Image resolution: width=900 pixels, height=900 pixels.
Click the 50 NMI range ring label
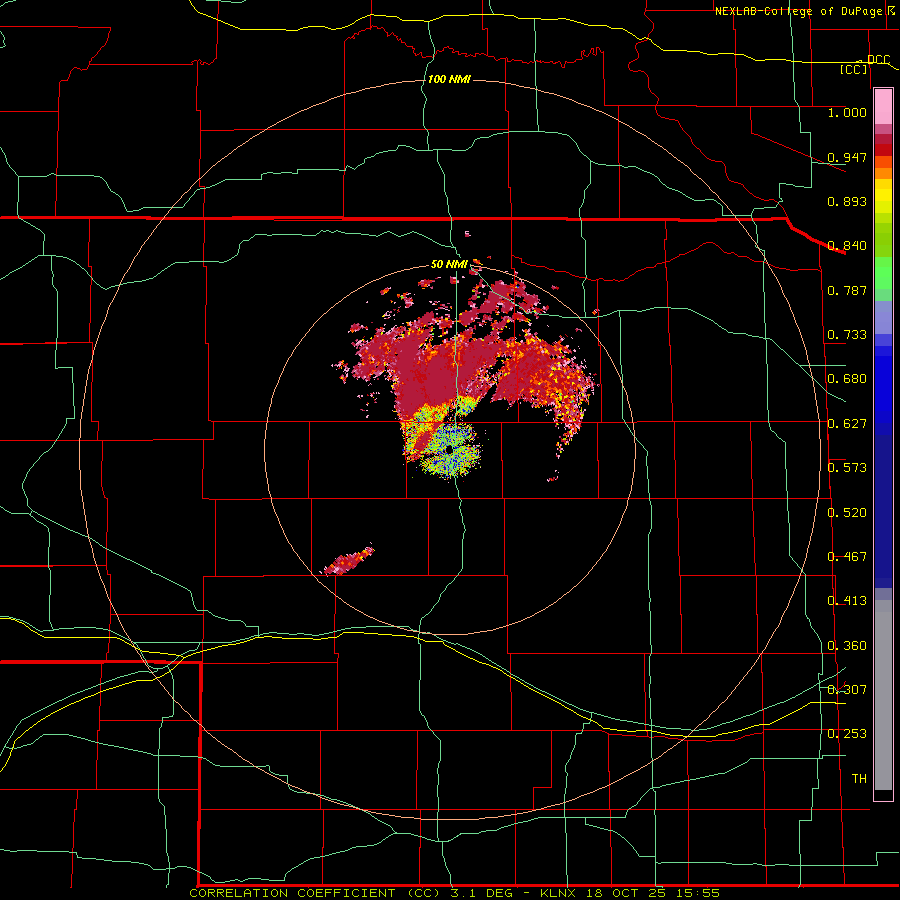[x=449, y=264]
